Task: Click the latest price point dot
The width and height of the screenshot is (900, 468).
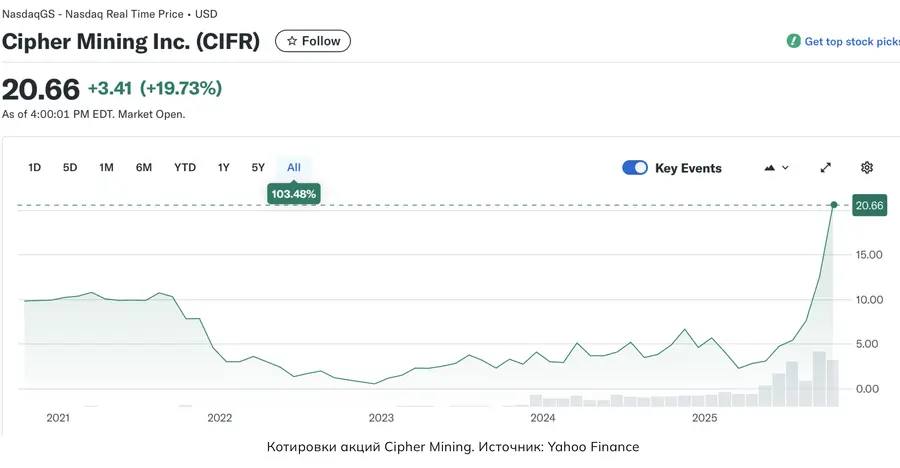Action: [834, 205]
